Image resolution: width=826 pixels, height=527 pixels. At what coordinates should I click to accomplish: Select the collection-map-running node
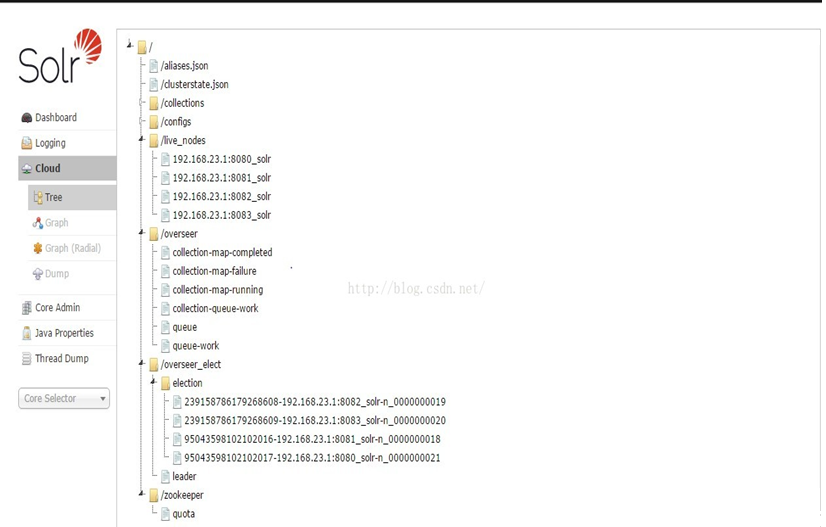point(218,290)
